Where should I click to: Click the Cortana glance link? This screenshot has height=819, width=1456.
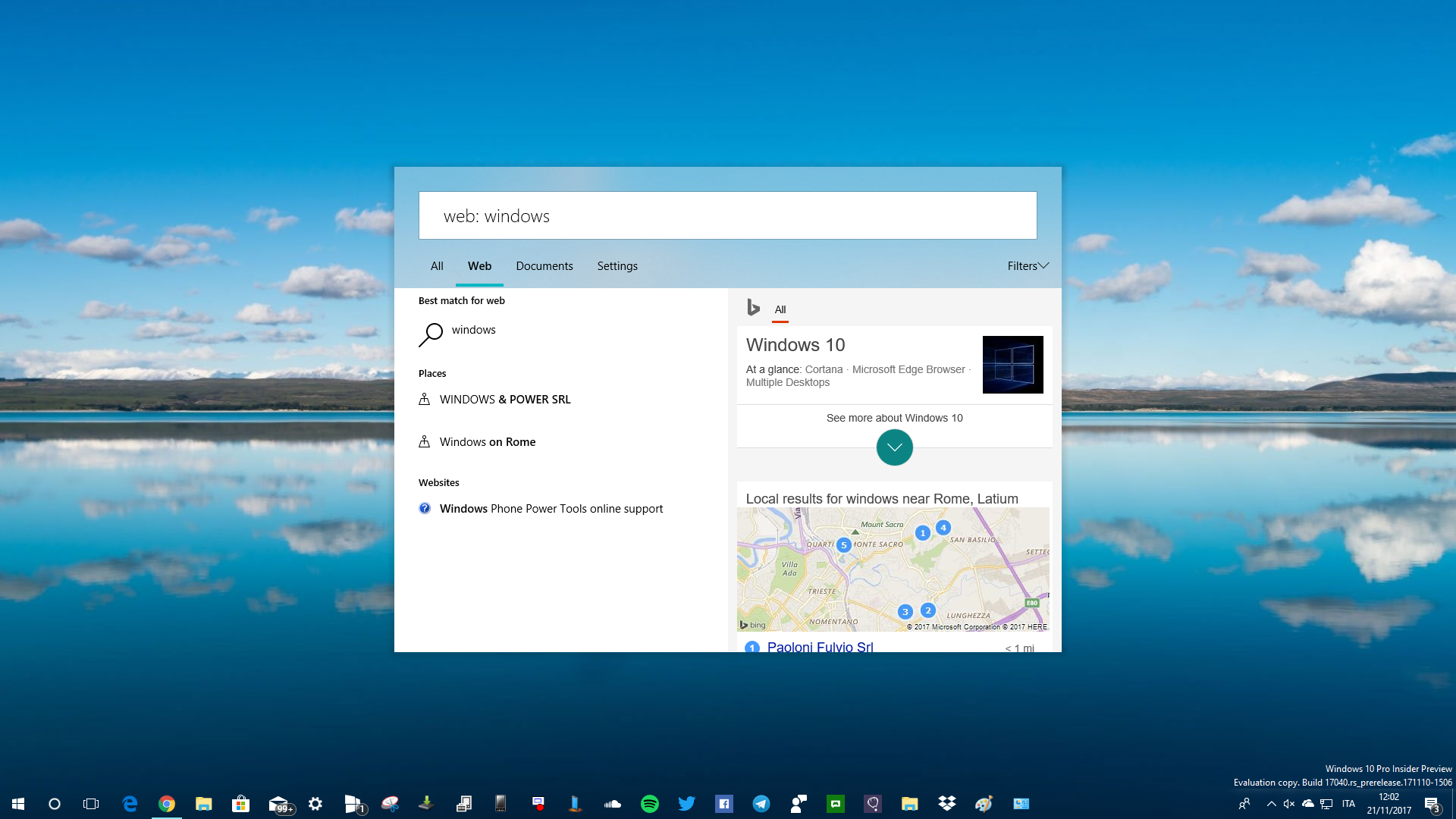[x=824, y=369]
